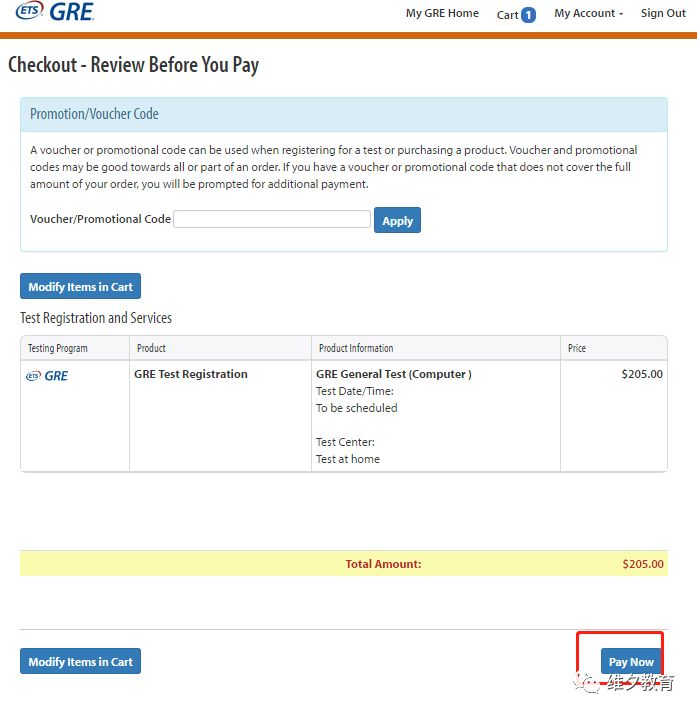
Task: Click GRE Test Registration product cell
Action: (191, 374)
